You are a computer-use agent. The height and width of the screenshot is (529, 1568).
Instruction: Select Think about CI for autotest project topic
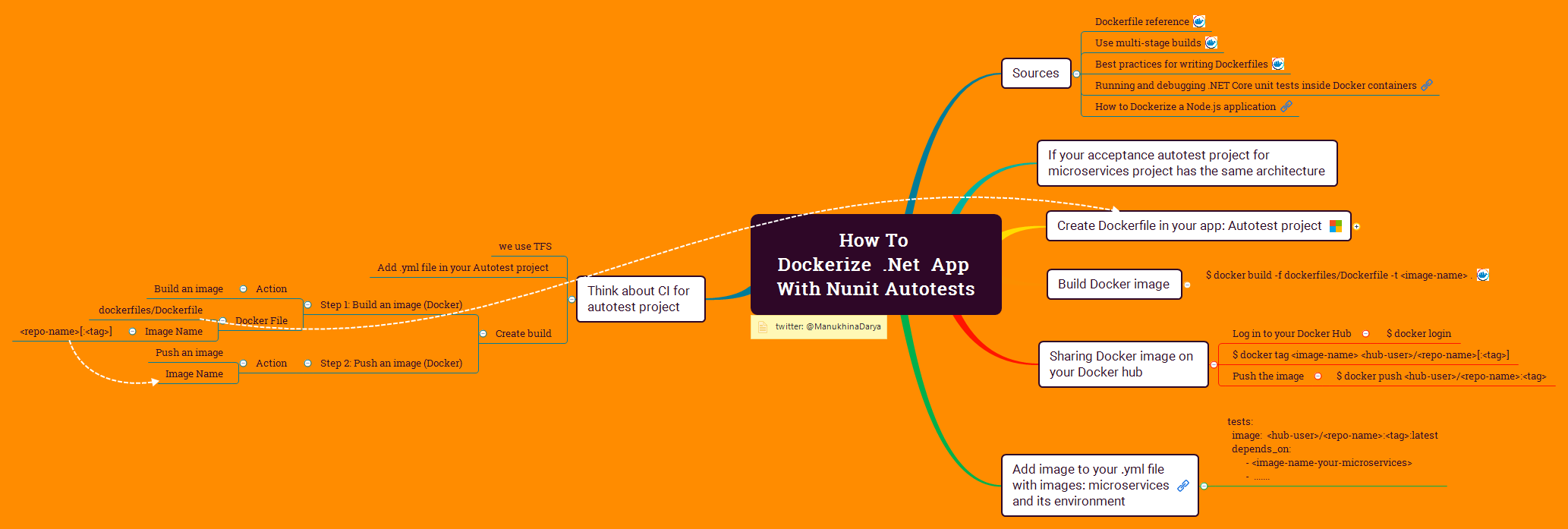pyautogui.click(x=641, y=299)
